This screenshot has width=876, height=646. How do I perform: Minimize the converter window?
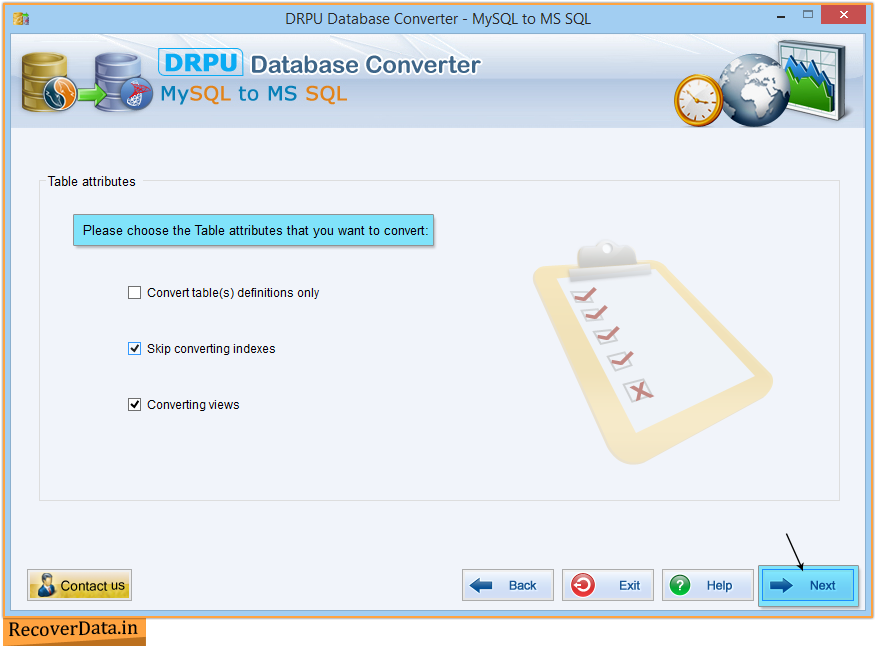[781, 16]
